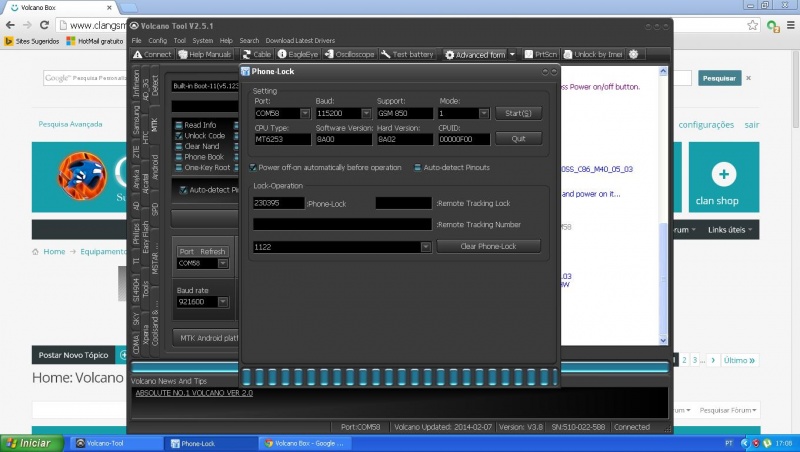Switch to the Android tab
Screen dimensions: 800x452
155,167
